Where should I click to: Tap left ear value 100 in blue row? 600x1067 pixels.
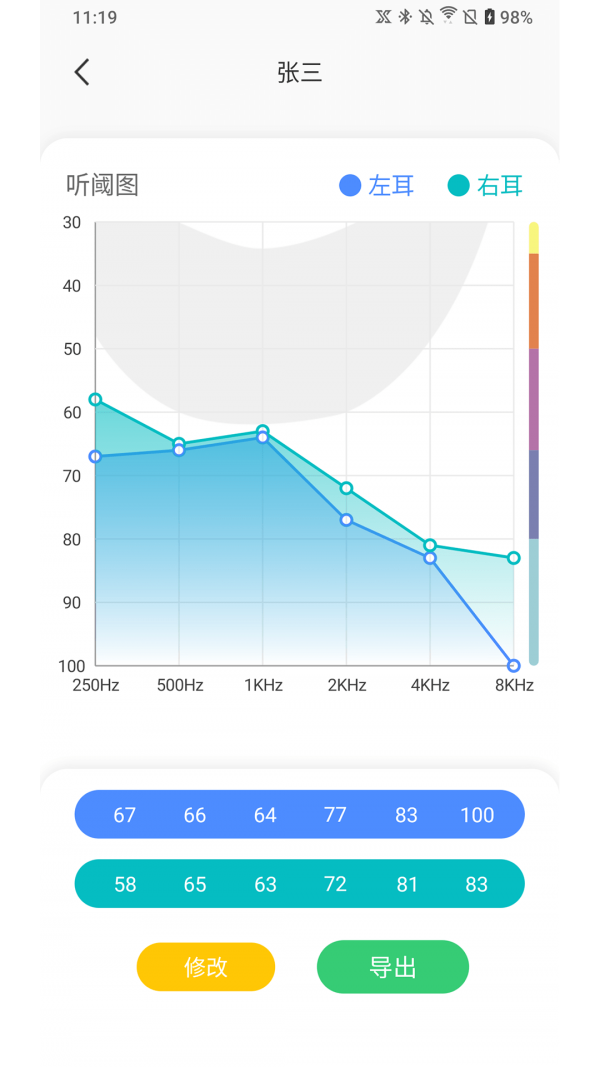(477, 815)
